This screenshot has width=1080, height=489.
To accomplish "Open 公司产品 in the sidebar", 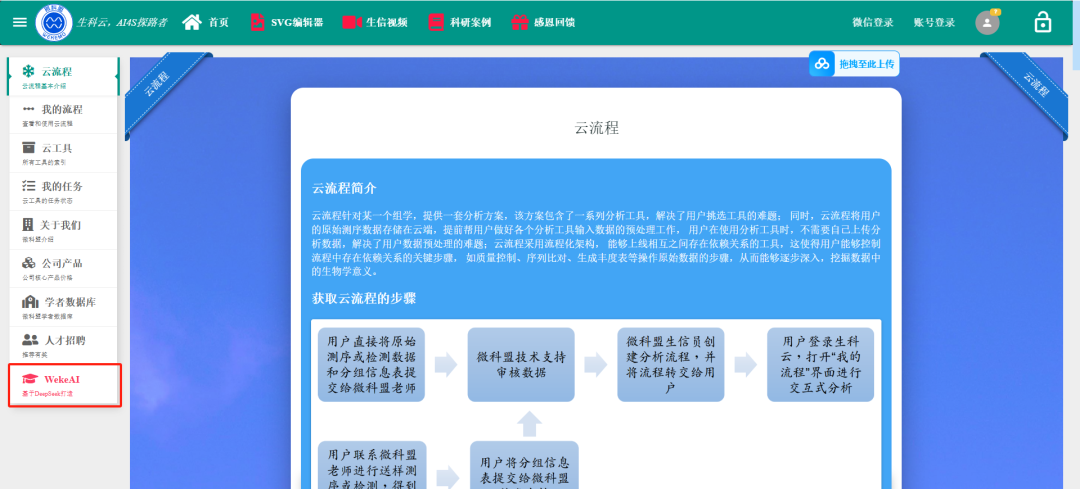I will (63, 267).
